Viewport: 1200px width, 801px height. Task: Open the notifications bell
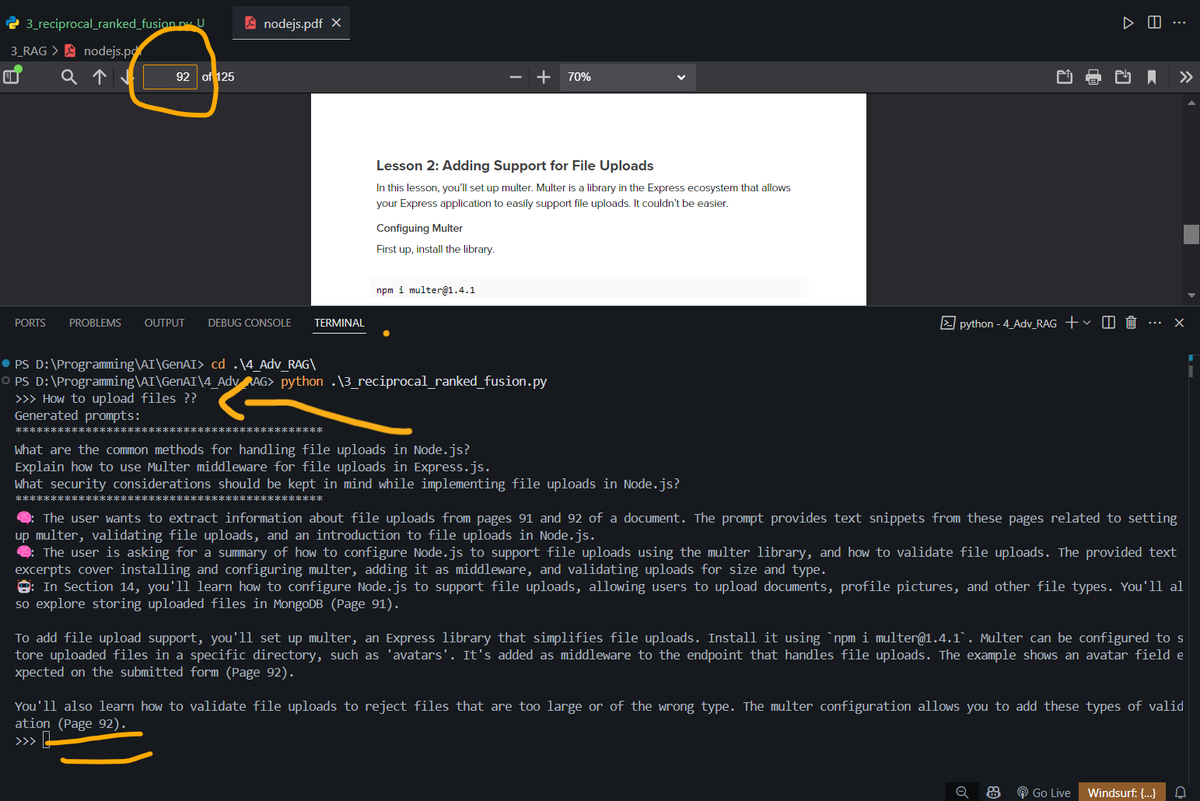coord(1180,792)
